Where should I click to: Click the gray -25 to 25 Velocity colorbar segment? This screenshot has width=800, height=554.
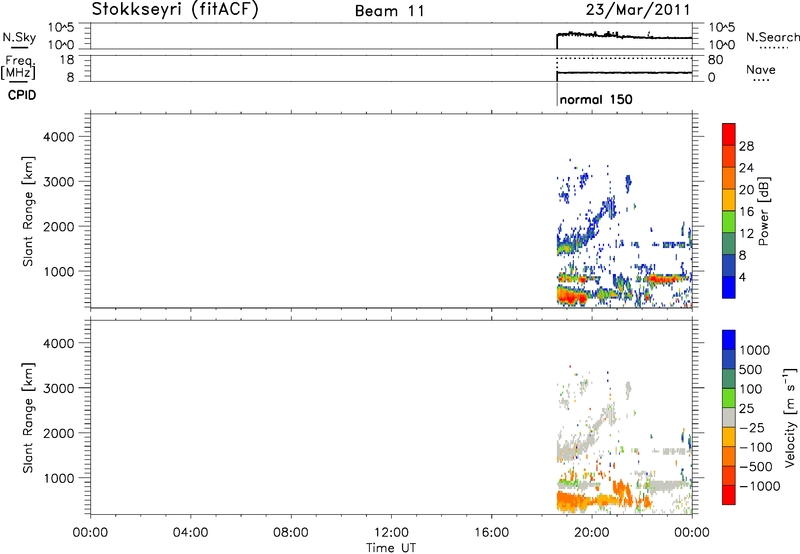(x=729, y=417)
